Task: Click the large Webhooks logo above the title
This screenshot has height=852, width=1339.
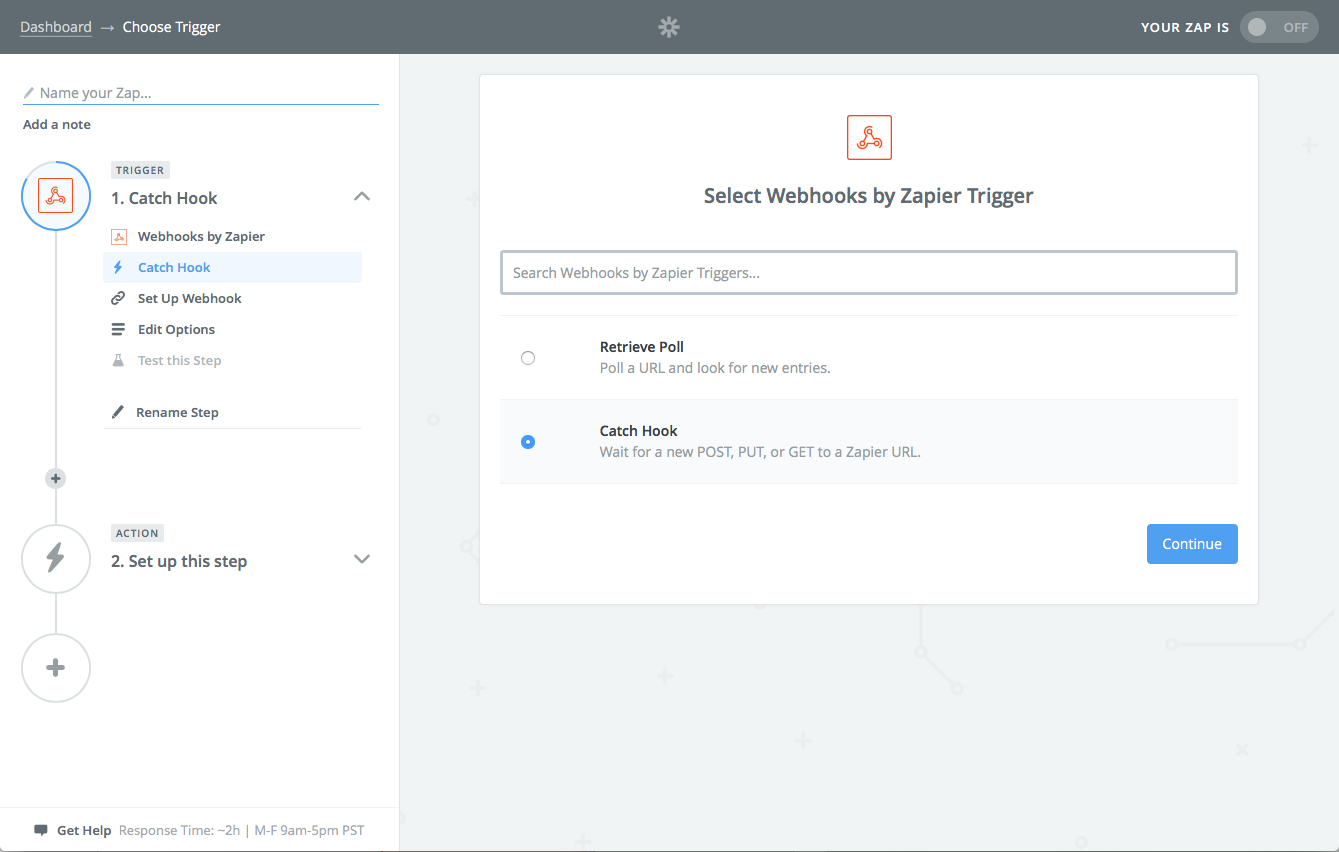Action: 869,137
